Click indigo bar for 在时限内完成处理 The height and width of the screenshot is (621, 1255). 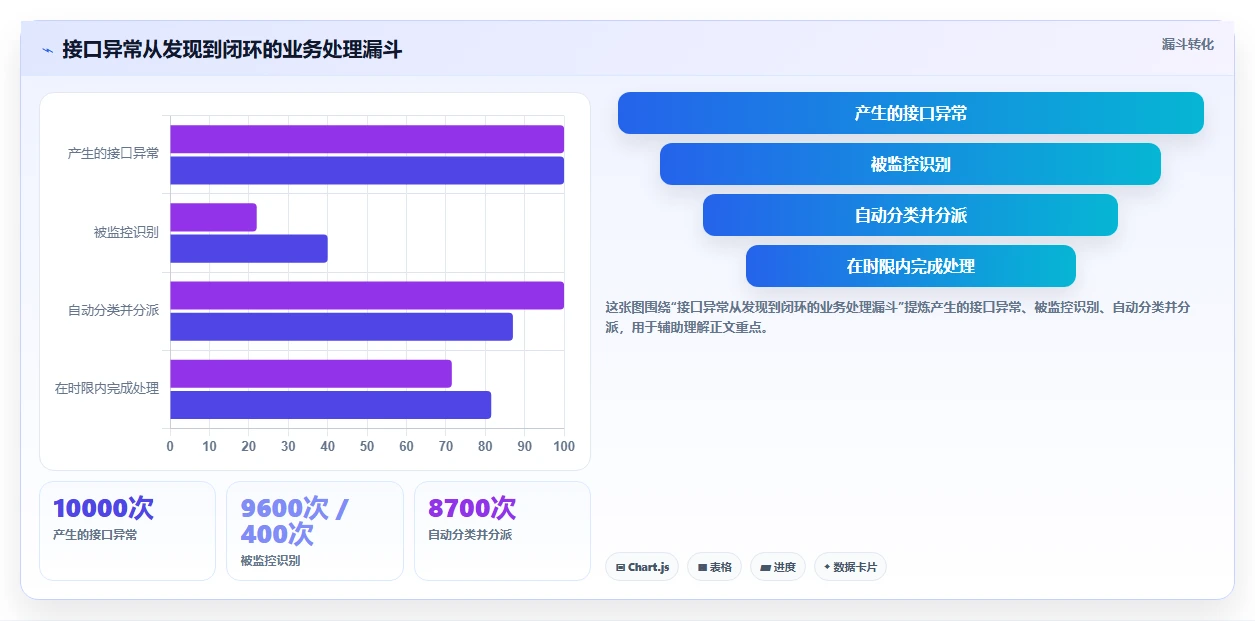tap(330, 405)
